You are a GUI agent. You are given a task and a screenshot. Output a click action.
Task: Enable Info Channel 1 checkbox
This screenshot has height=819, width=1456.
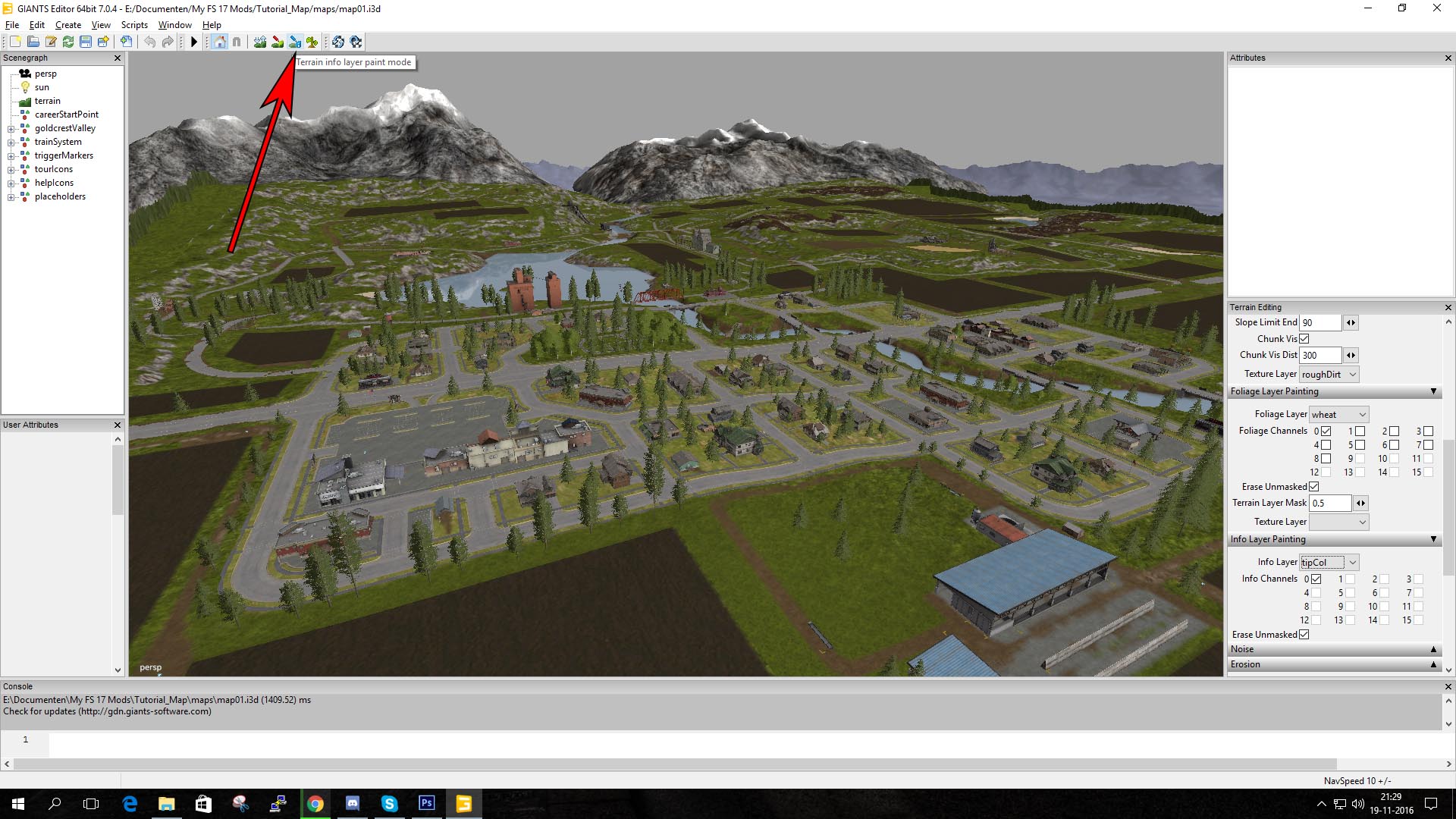click(1350, 579)
